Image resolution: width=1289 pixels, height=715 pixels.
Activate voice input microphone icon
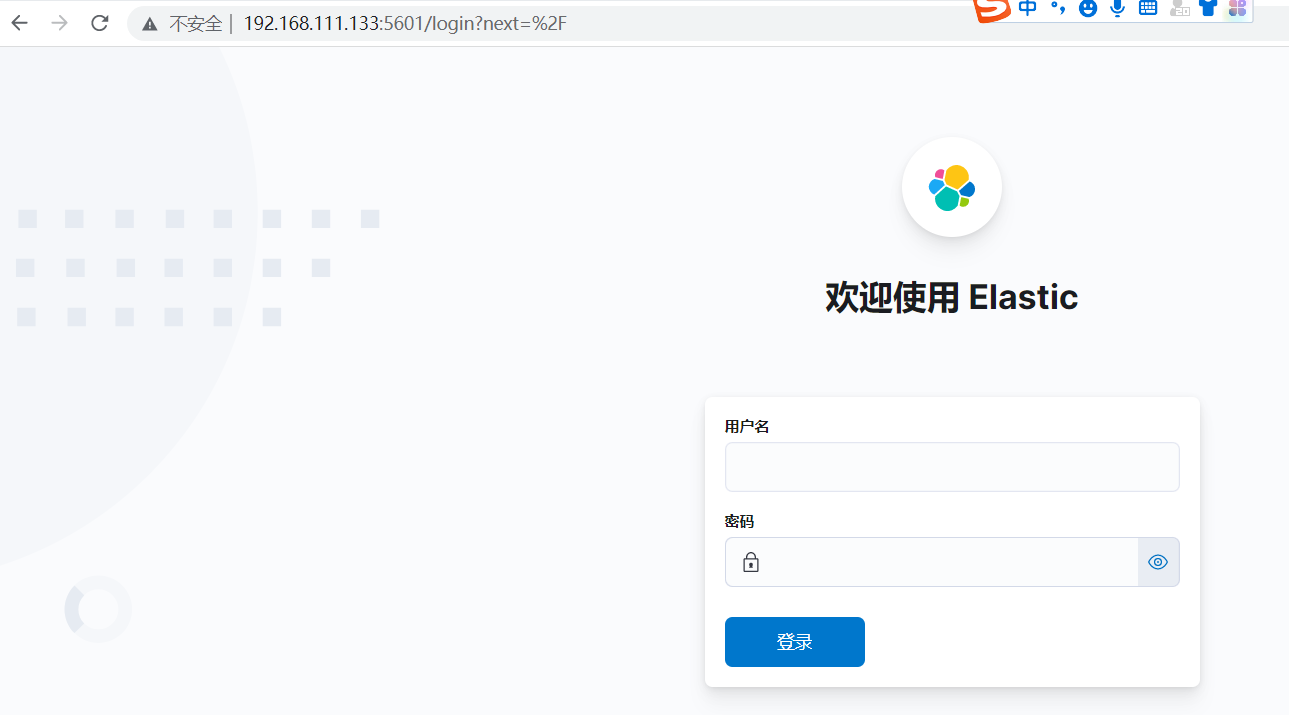[x=1117, y=9]
